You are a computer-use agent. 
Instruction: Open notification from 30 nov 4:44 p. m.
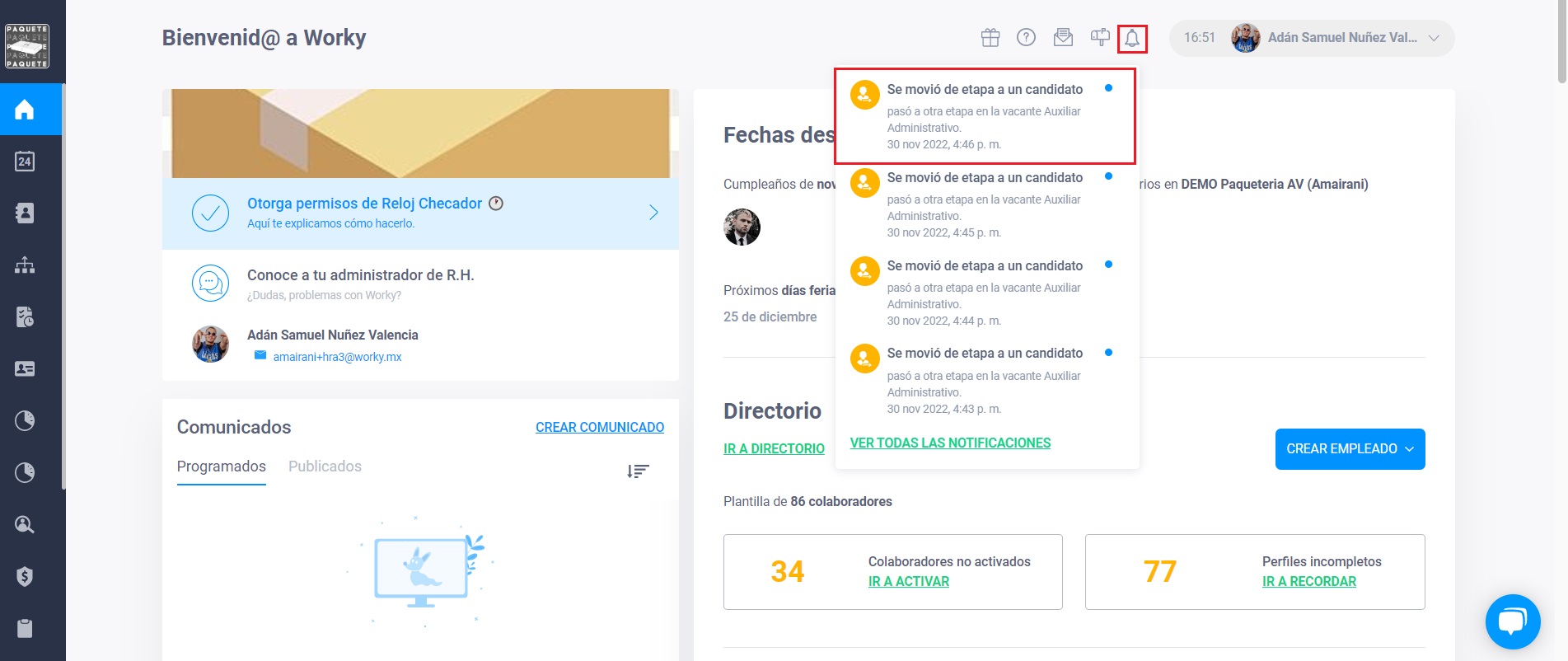point(985,293)
